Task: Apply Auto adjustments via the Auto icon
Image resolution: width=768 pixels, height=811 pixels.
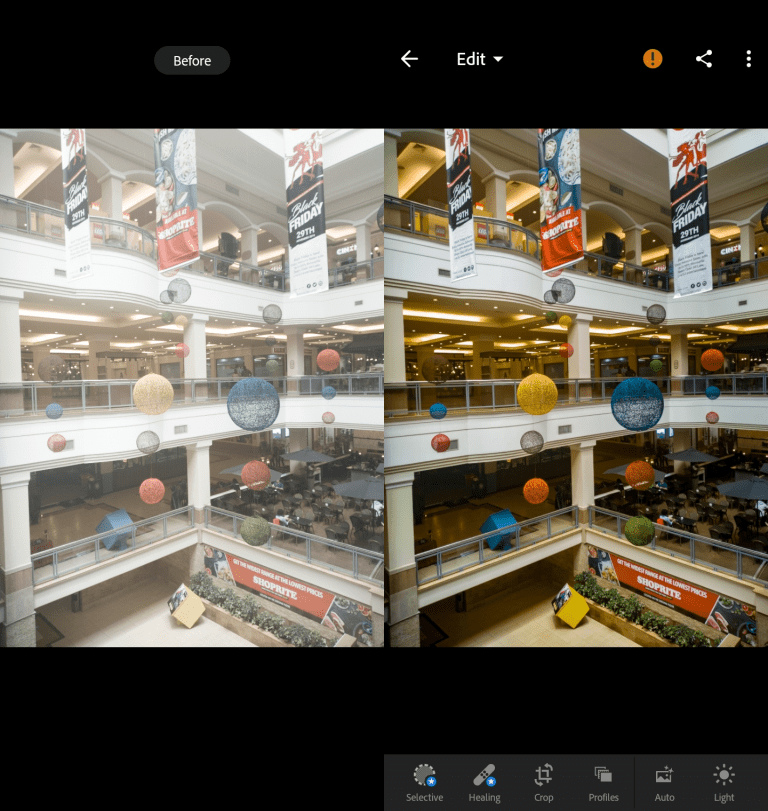Action: point(664,774)
